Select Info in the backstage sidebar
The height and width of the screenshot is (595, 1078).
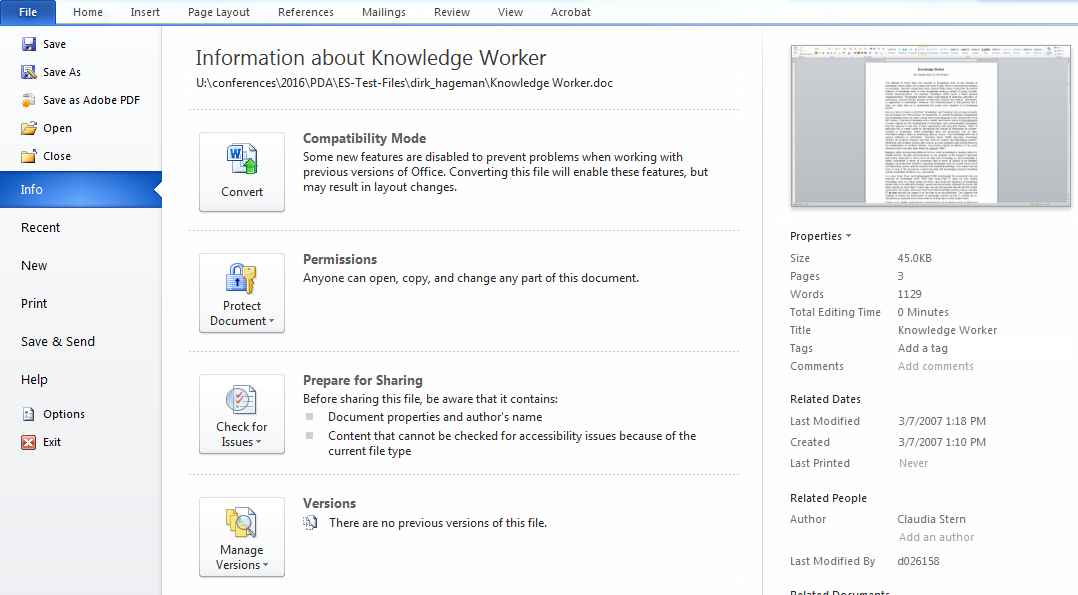click(x=80, y=189)
